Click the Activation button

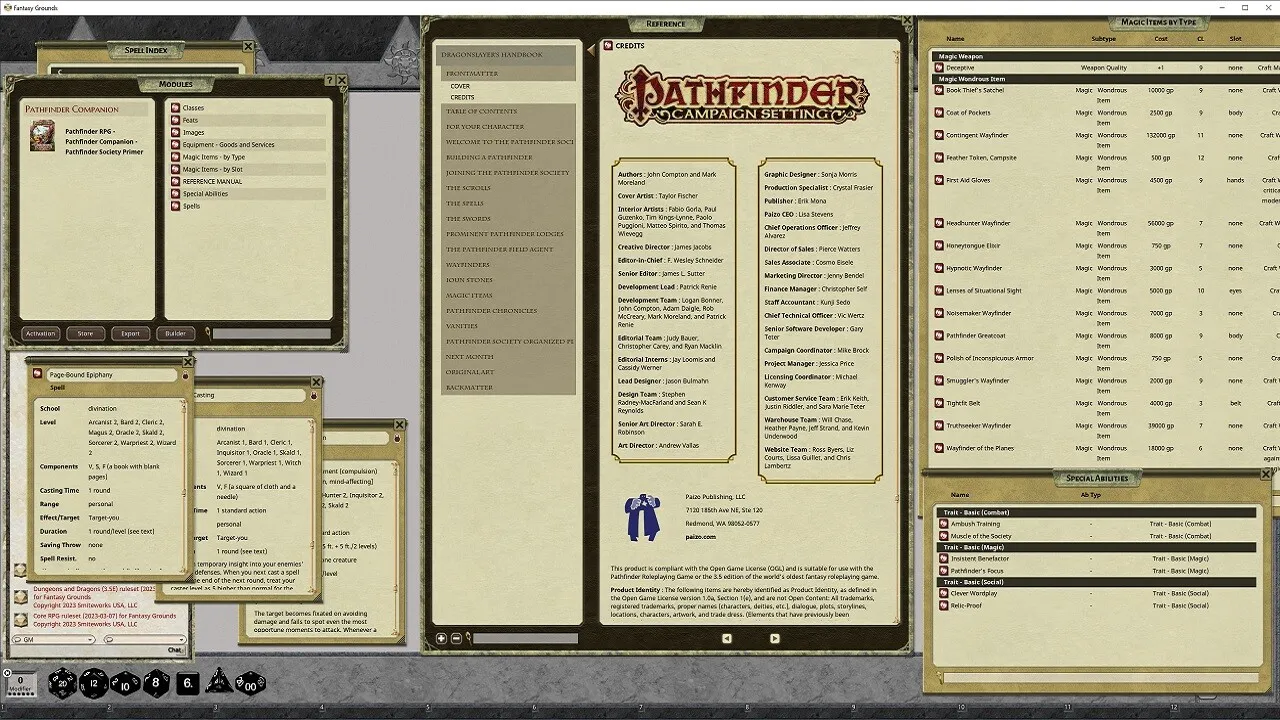coord(41,334)
